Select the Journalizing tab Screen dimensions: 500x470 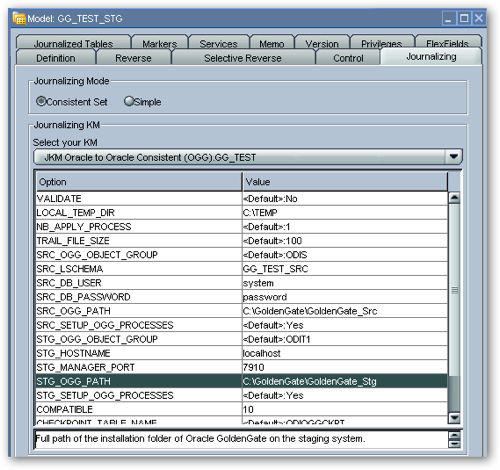[431, 56]
